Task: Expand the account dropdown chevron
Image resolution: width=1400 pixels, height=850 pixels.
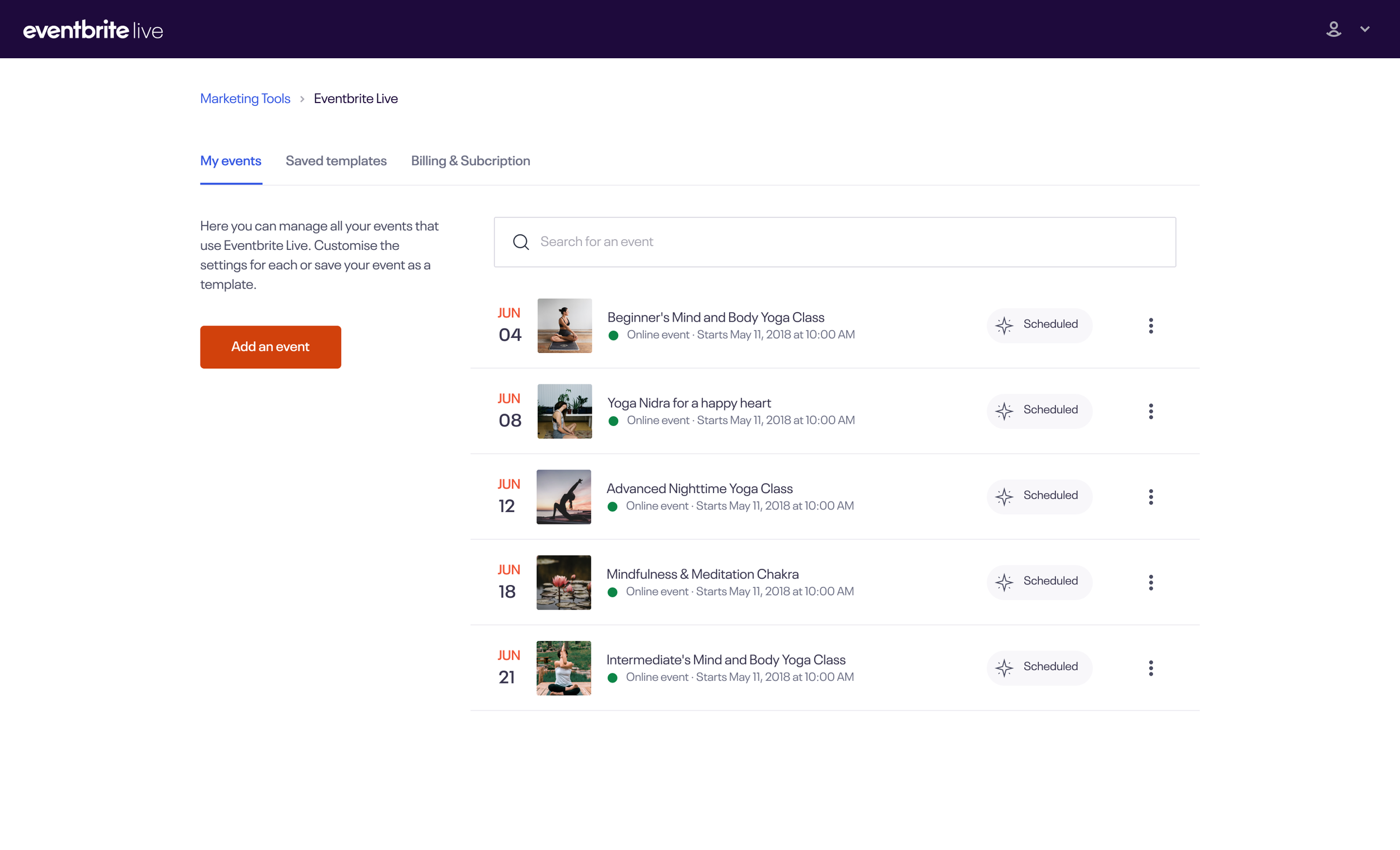Action: pos(1365,29)
